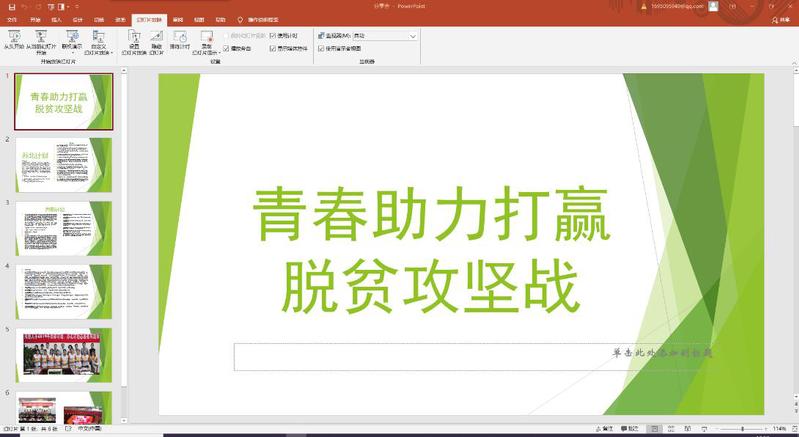
Task: Start slideshow from current slide icon
Action: pyautogui.click(x=41, y=41)
